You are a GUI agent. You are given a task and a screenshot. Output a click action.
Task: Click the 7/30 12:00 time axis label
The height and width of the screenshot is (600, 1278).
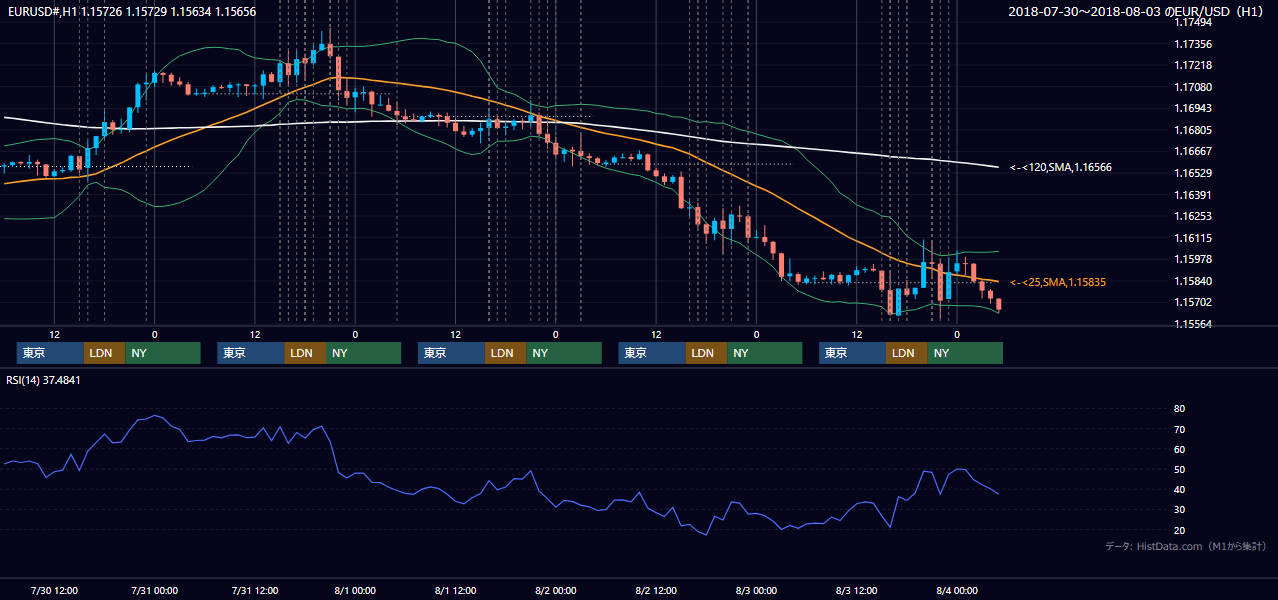(x=54, y=590)
